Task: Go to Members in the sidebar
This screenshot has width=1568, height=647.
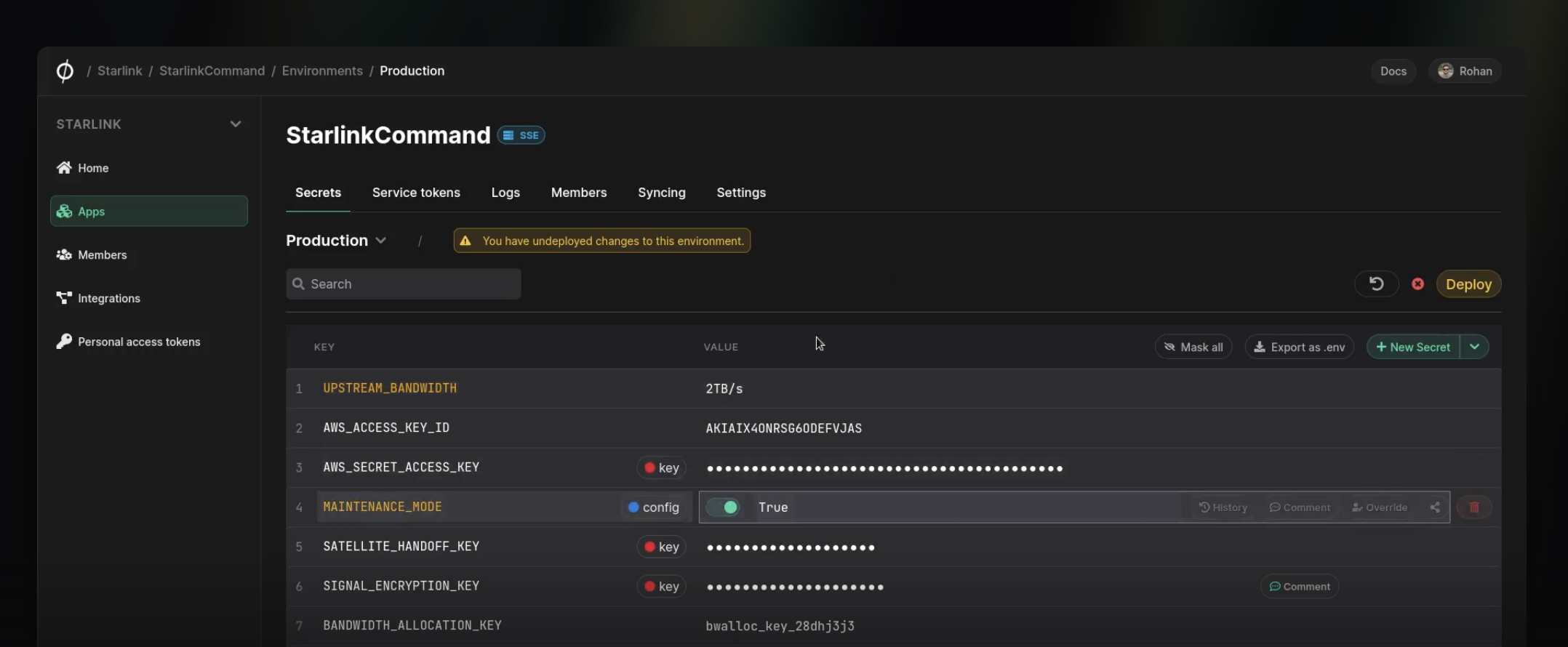Action: pos(92,255)
